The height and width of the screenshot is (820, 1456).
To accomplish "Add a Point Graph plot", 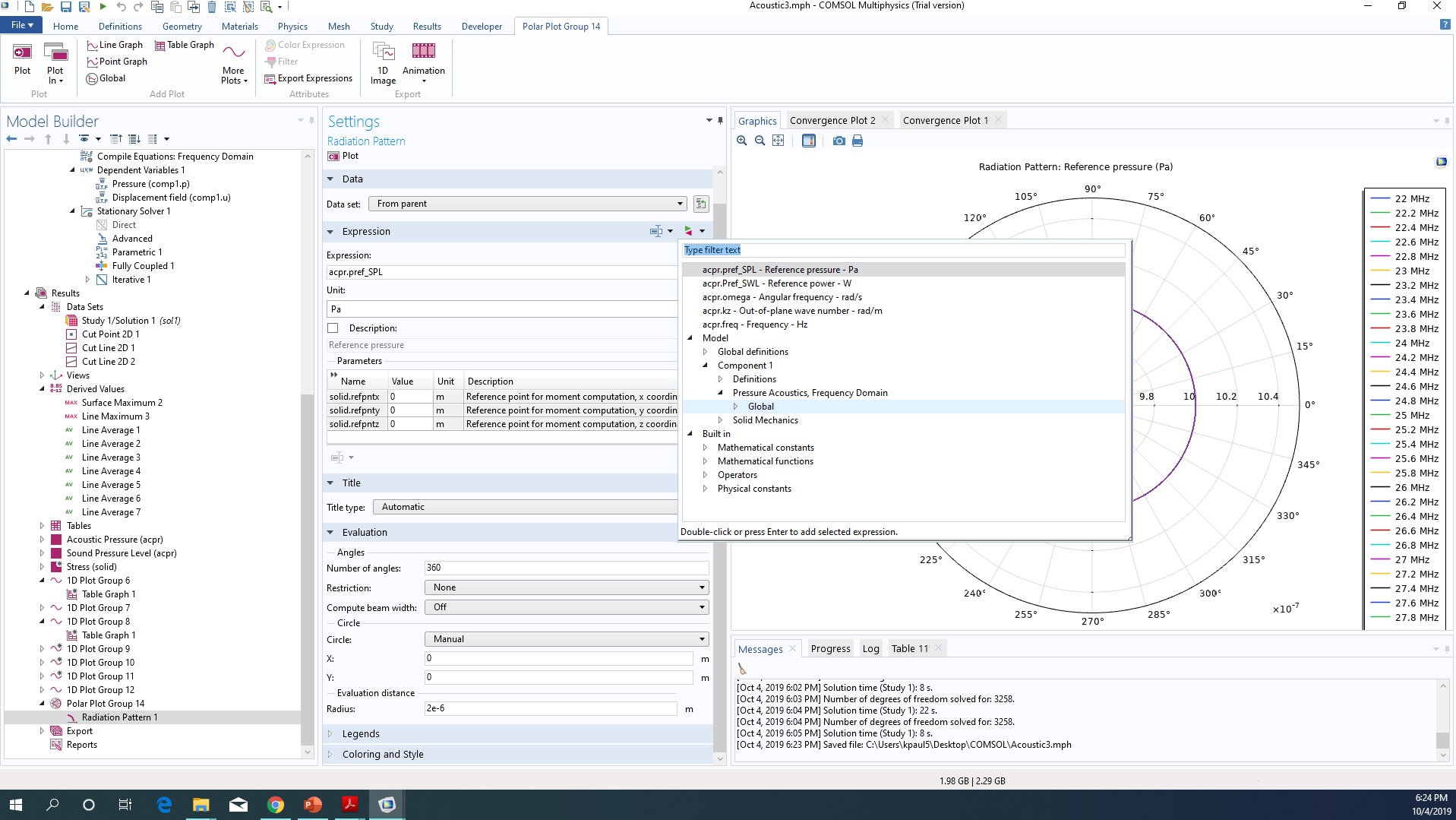I will pos(117,62).
